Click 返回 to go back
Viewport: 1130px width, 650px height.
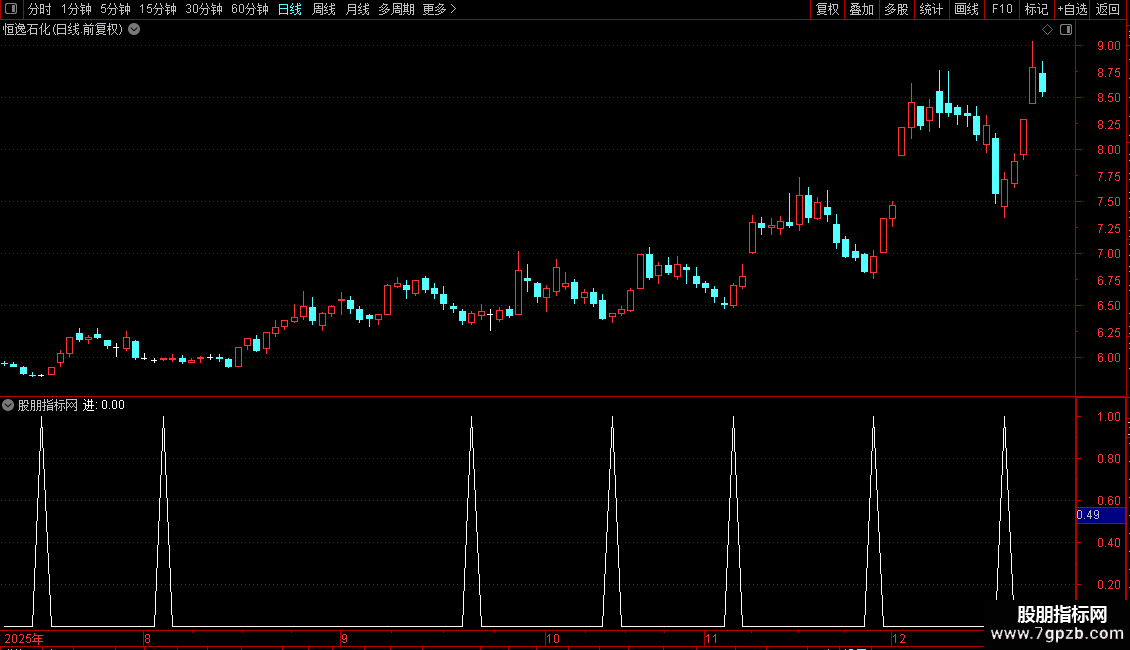(x=1108, y=9)
